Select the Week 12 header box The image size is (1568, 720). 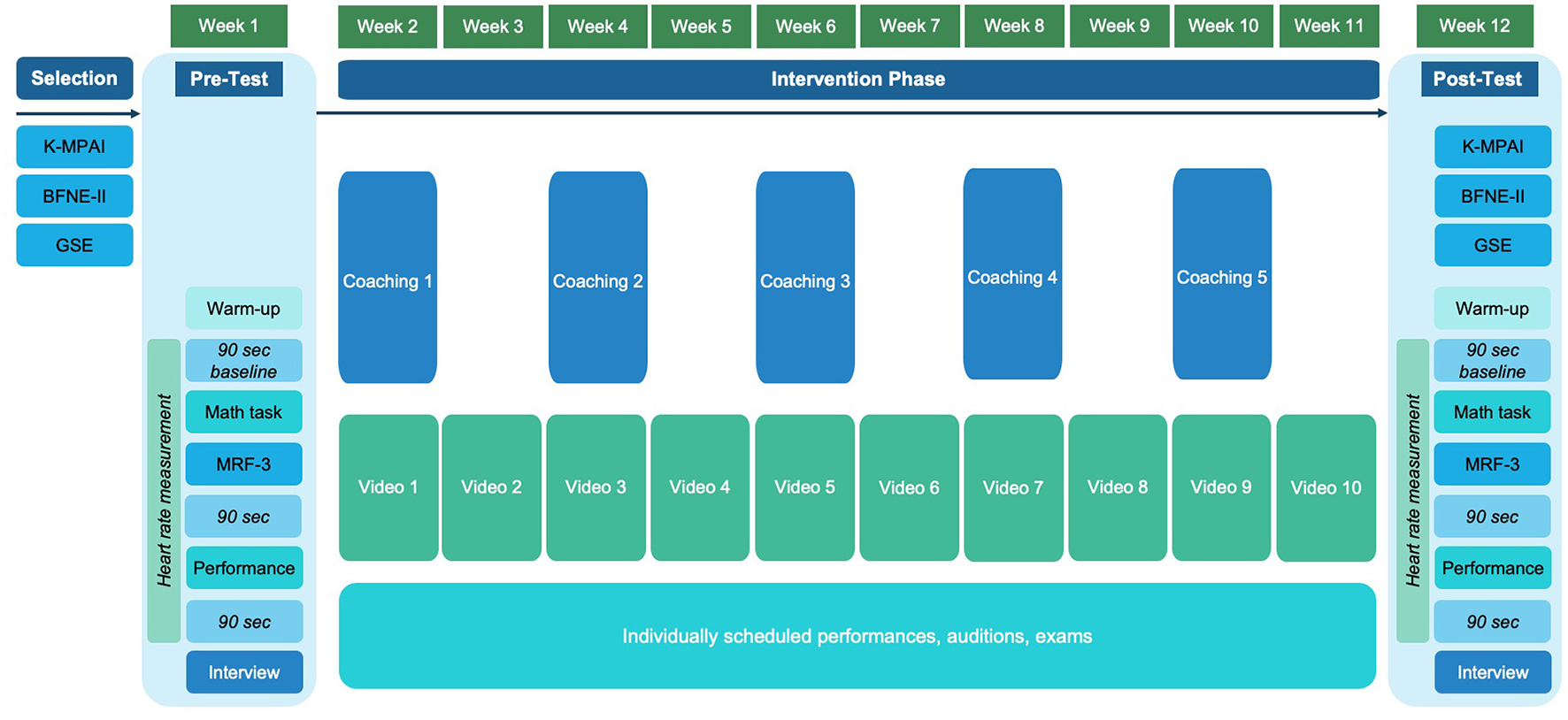tap(1474, 26)
